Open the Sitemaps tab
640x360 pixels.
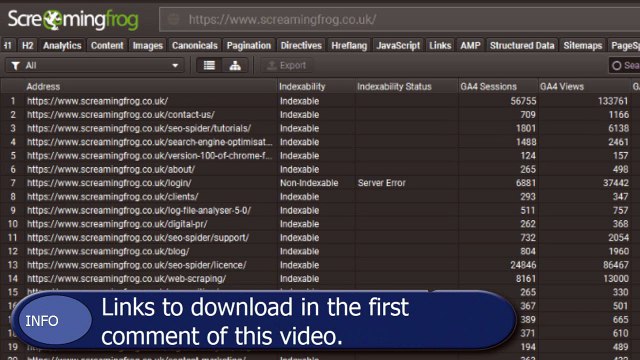(582, 45)
